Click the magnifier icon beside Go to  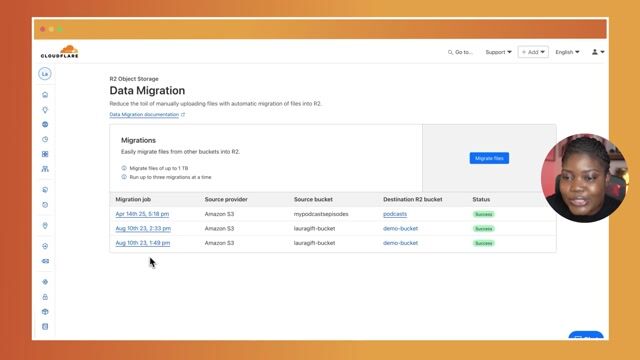[450, 52]
